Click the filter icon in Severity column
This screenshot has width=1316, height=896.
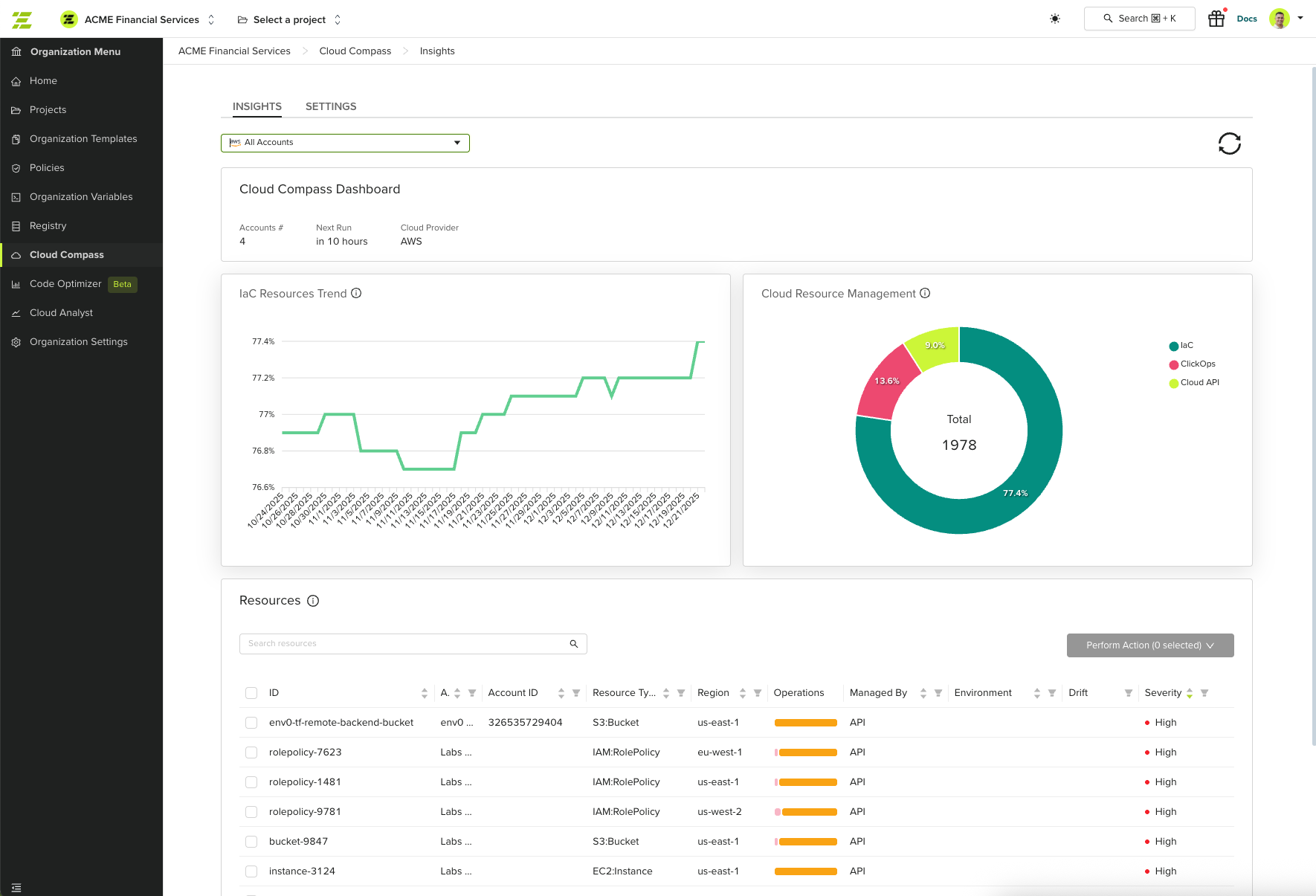point(1204,693)
